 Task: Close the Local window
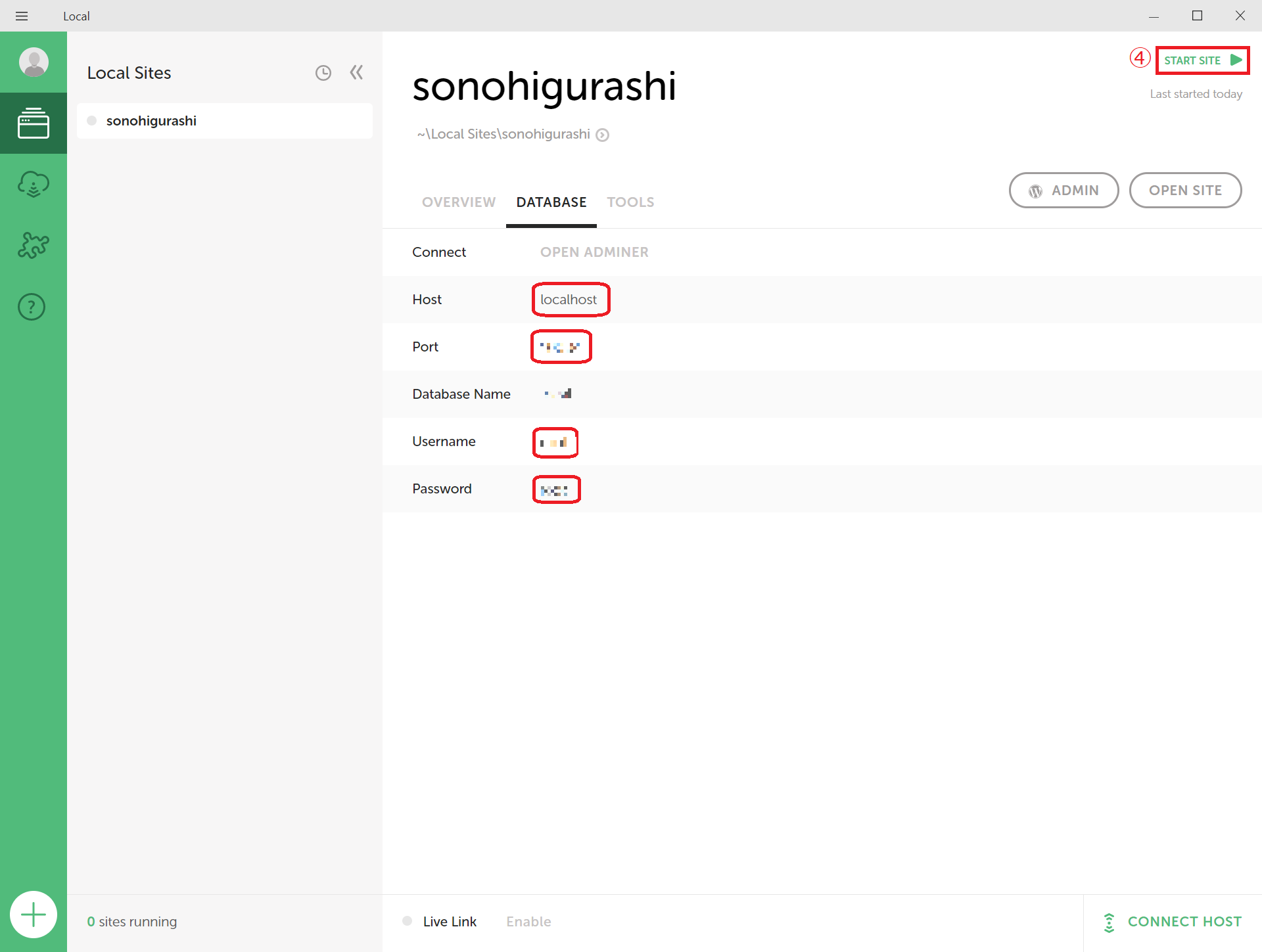coord(1240,16)
